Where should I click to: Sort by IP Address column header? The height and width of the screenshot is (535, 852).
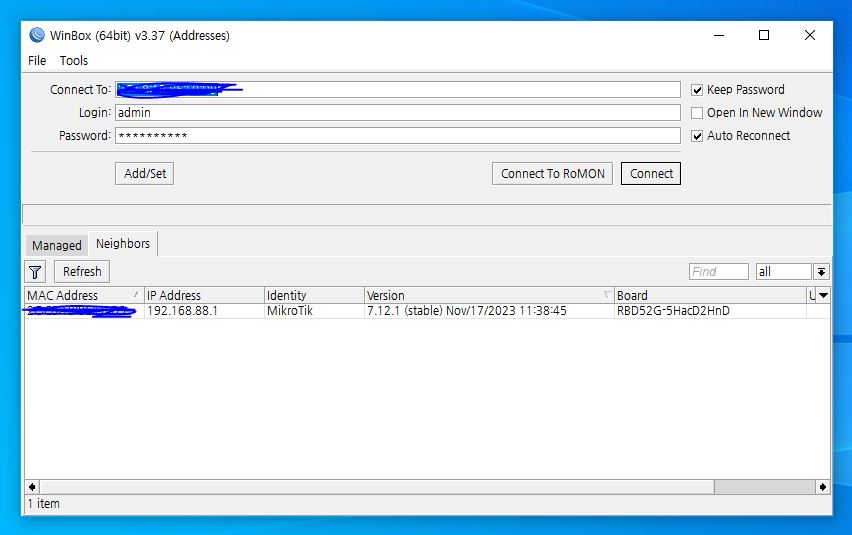pyautogui.click(x=204, y=295)
